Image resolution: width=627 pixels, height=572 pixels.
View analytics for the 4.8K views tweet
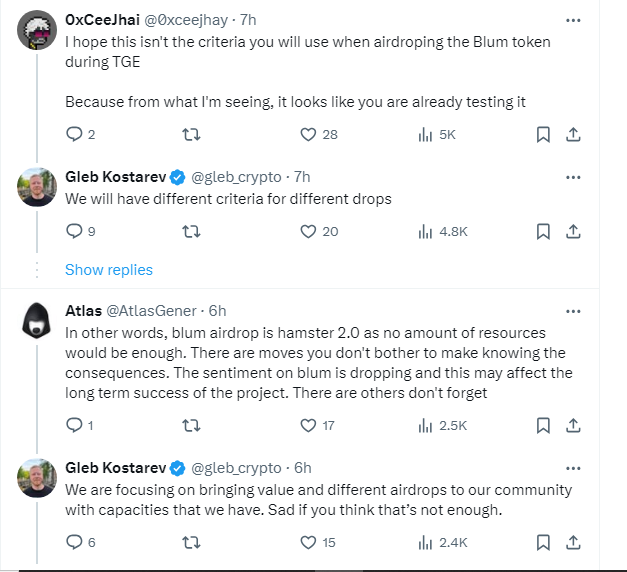click(x=424, y=231)
